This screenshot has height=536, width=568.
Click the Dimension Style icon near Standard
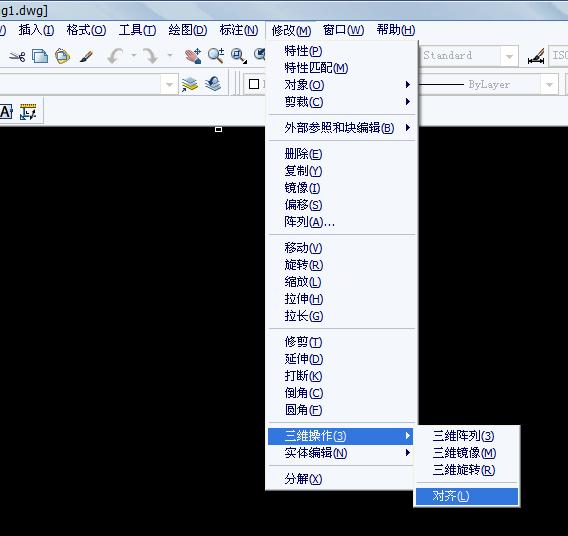pyautogui.click(x=536, y=56)
